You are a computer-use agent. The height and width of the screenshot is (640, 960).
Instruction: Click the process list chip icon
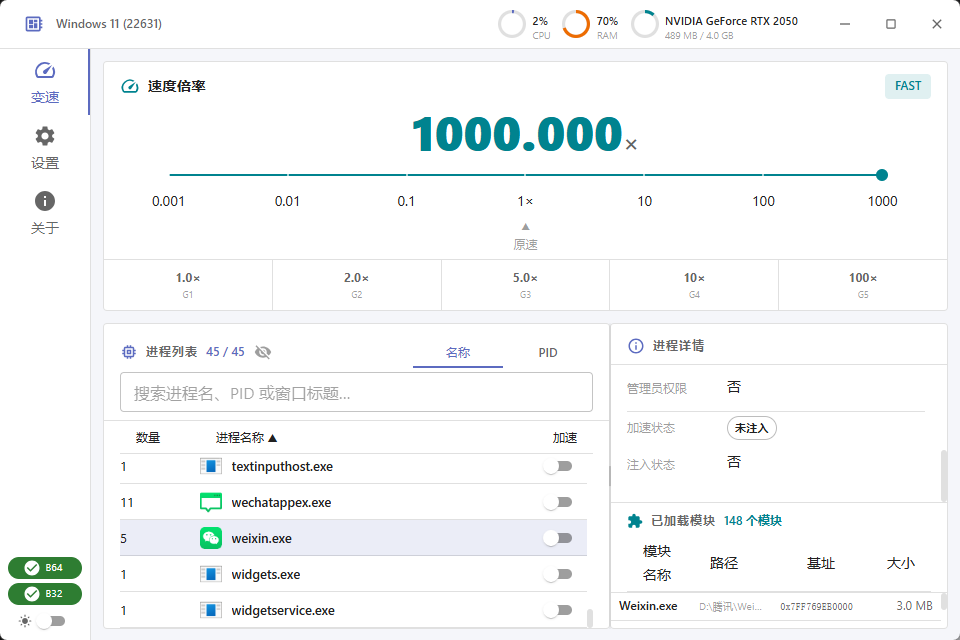tap(129, 352)
